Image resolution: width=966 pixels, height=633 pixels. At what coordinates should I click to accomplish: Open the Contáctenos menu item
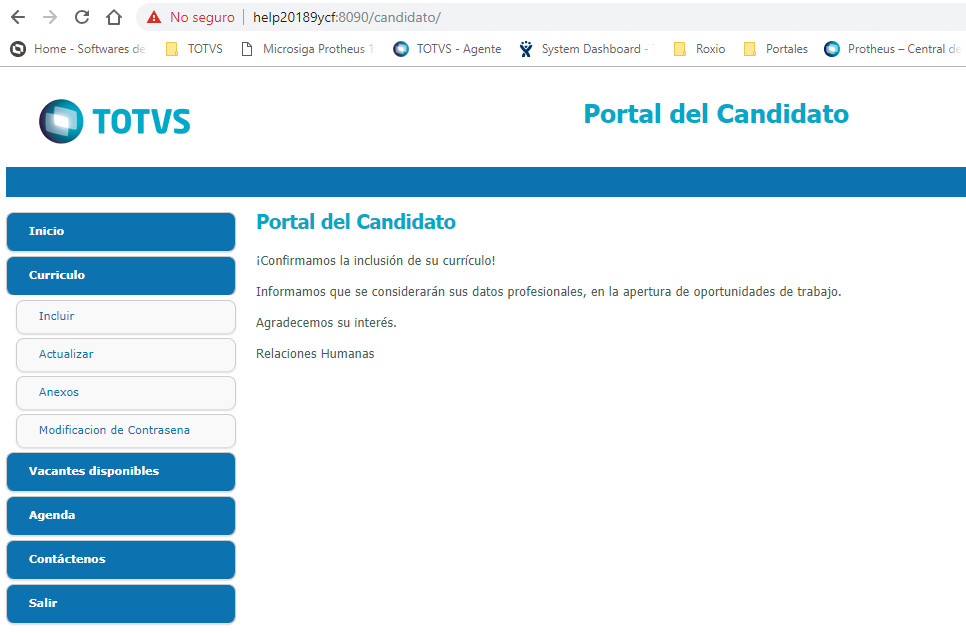121,560
